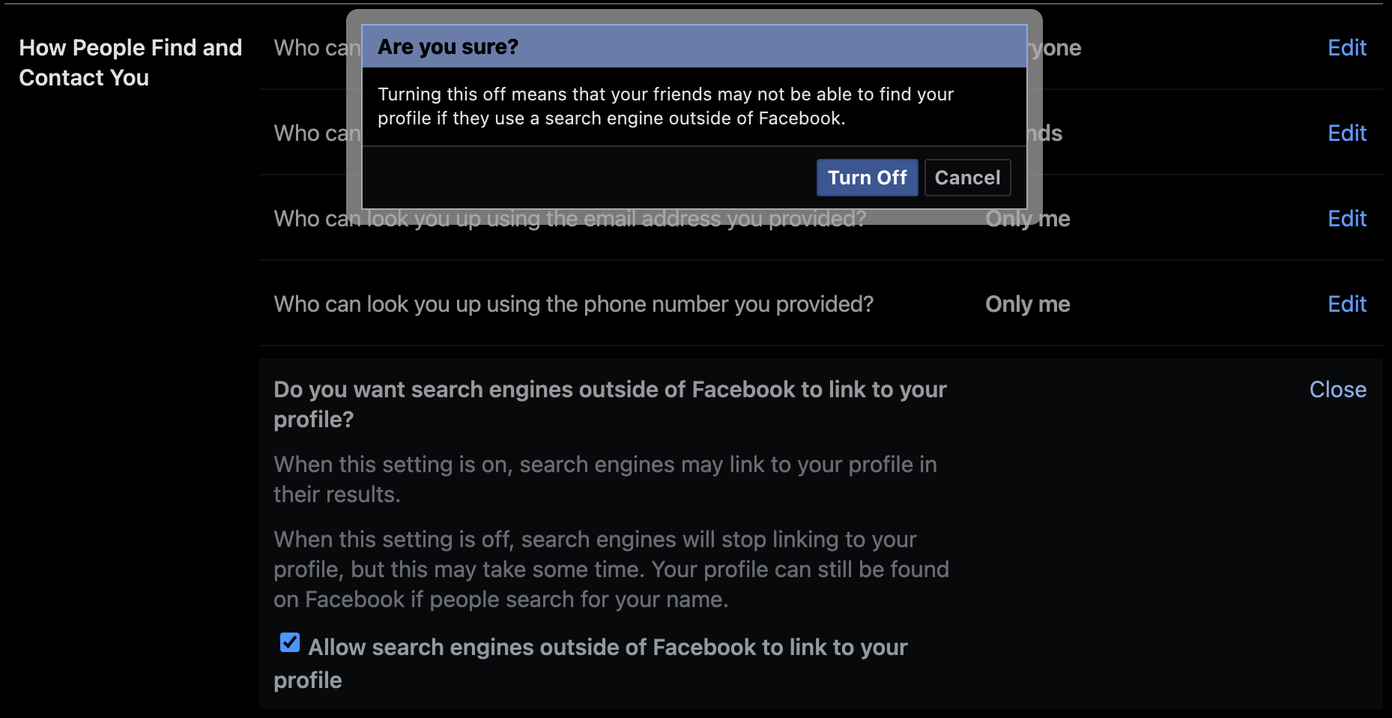Uncheck Allow search engines to link checkbox

[x=290, y=643]
